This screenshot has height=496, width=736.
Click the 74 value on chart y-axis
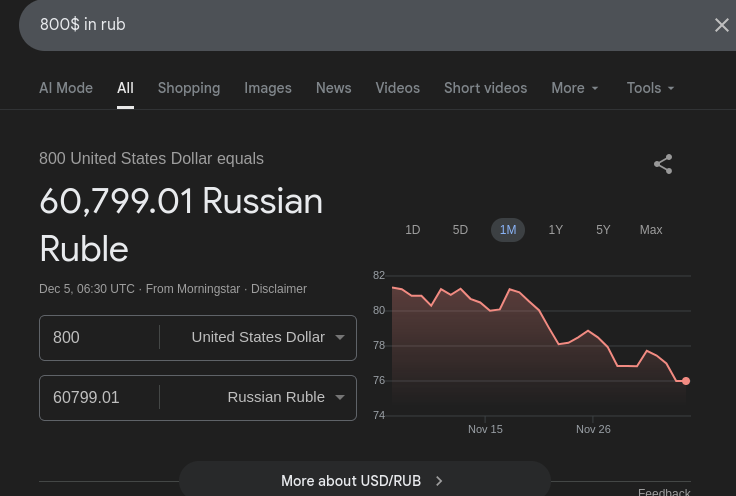(x=379, y=415)
